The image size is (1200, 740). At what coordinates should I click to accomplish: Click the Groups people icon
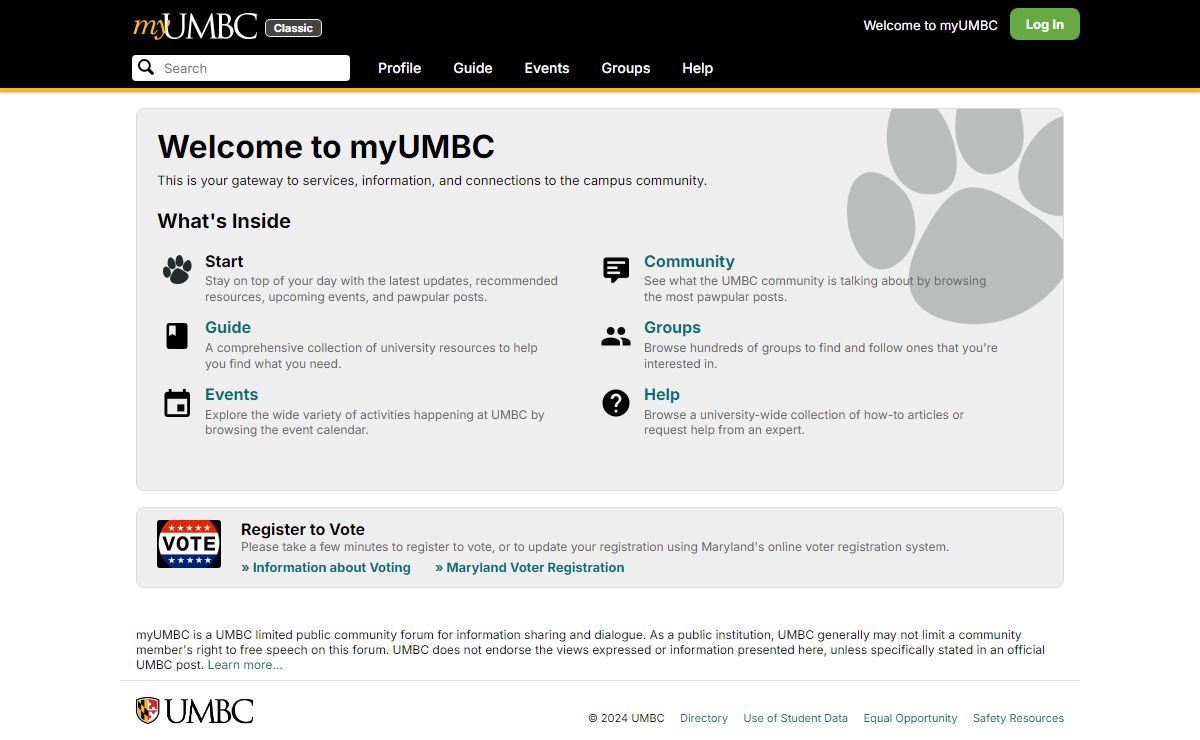coord(616,336)
